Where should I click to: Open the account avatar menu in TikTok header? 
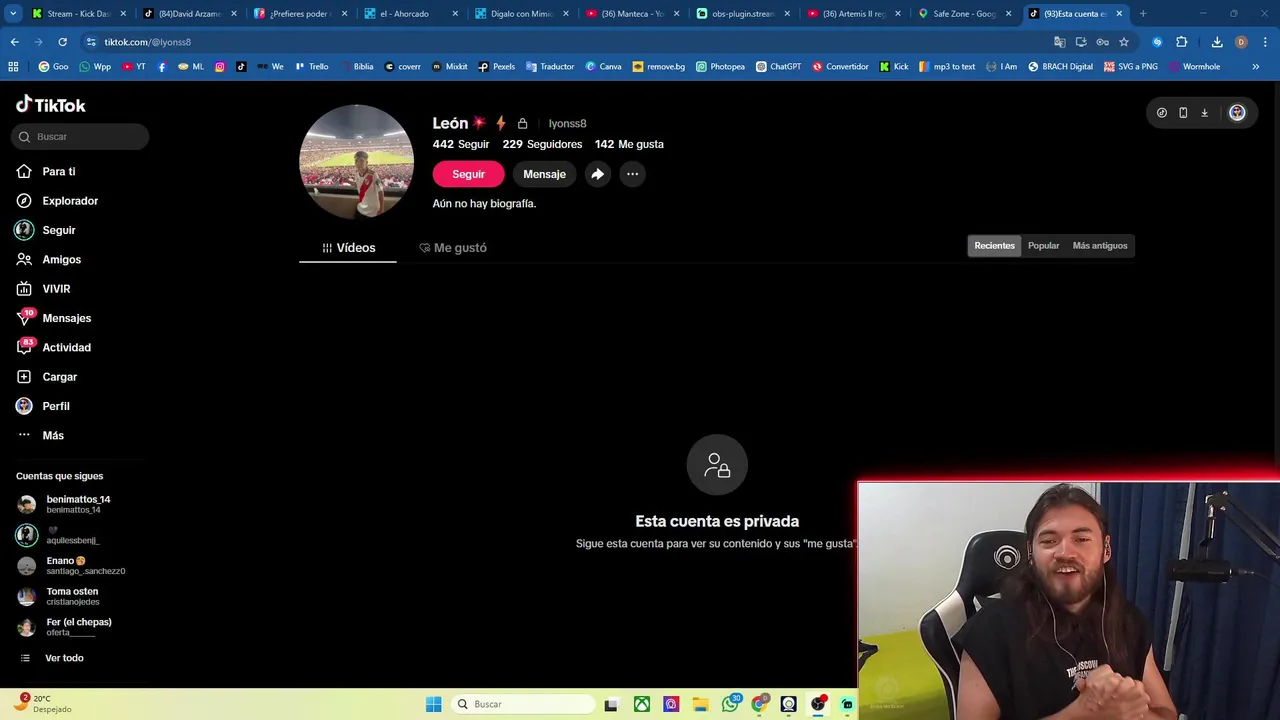(x=1237, y=113)
